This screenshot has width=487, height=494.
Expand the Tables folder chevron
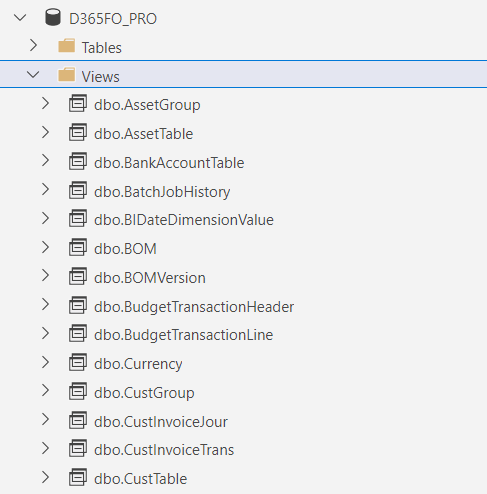[x=33, y=46]
